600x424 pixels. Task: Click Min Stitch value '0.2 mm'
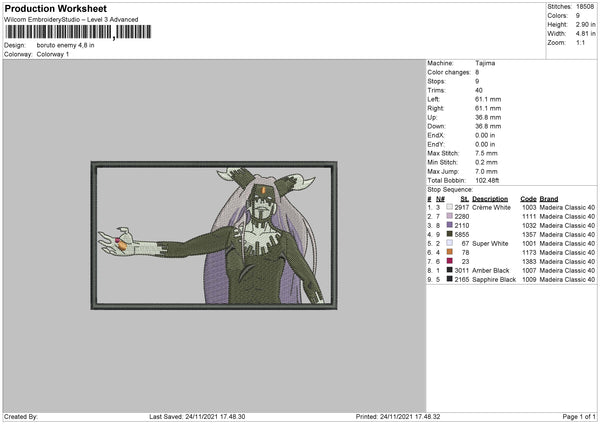point(486,162)
